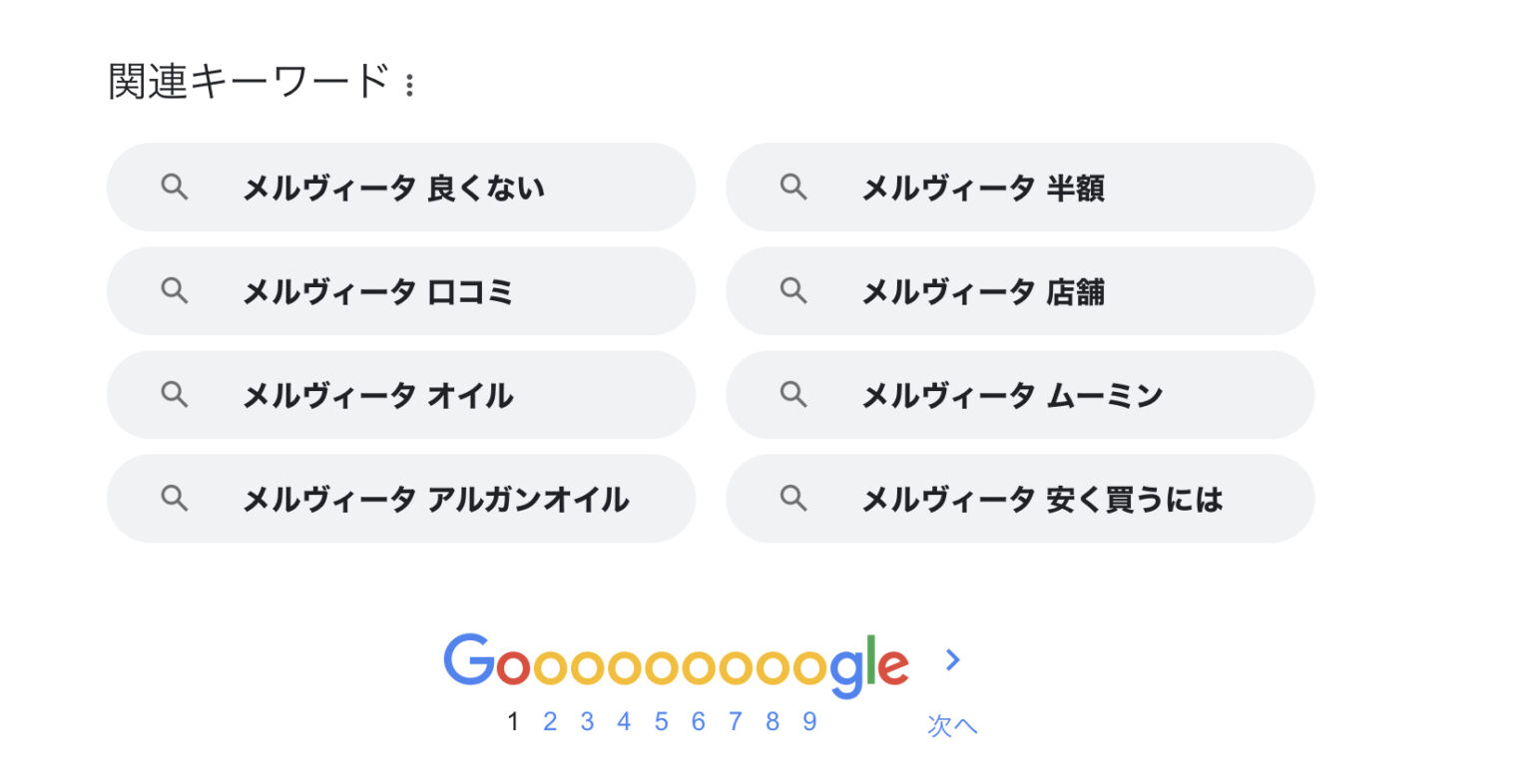Select the メルヴィータ 半額 suggestion pill
This screenshot has width=1533, height=784.
(x=1020, y=188)
